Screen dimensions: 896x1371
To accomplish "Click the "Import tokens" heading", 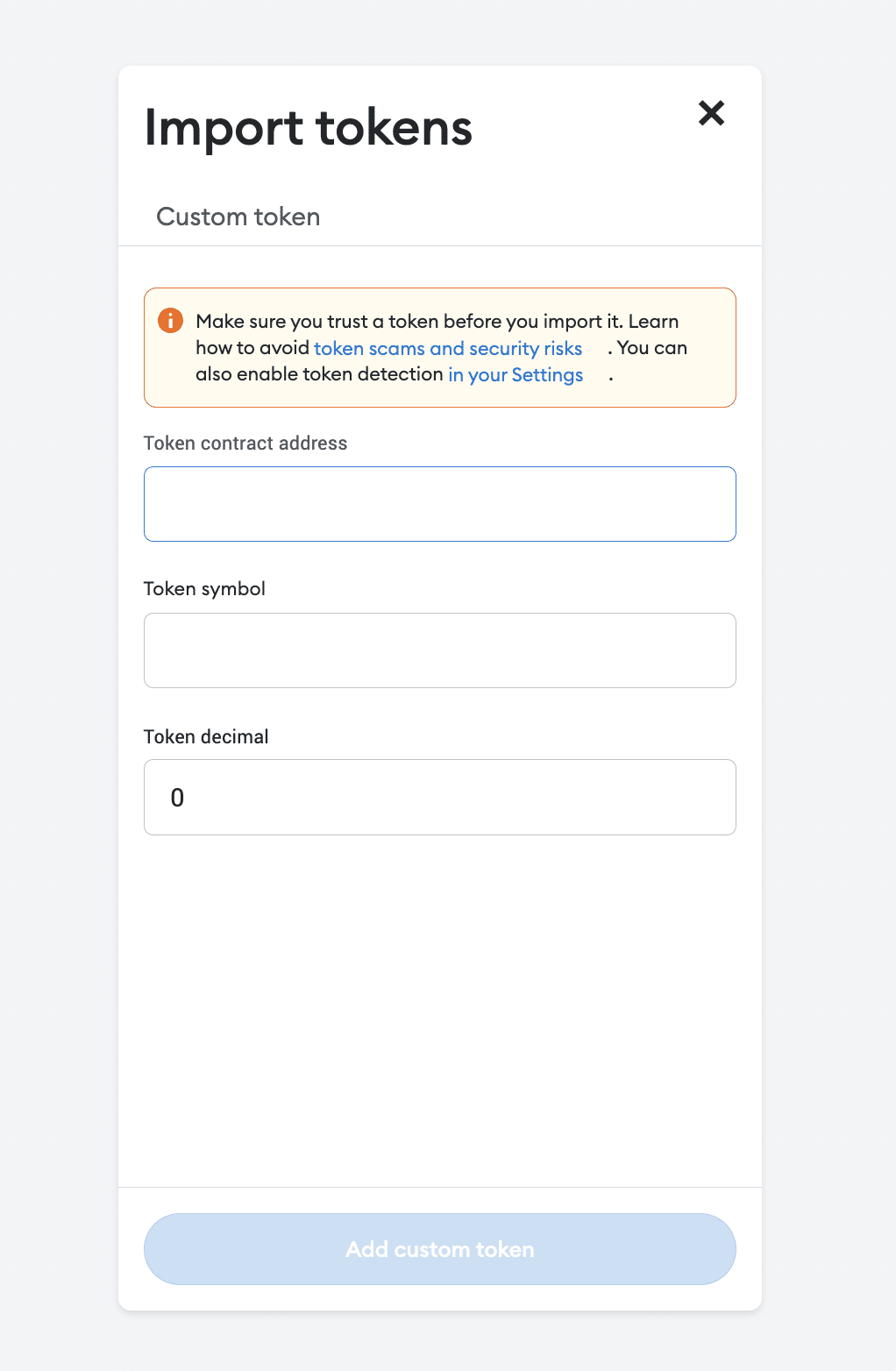I will pos(308,128).
